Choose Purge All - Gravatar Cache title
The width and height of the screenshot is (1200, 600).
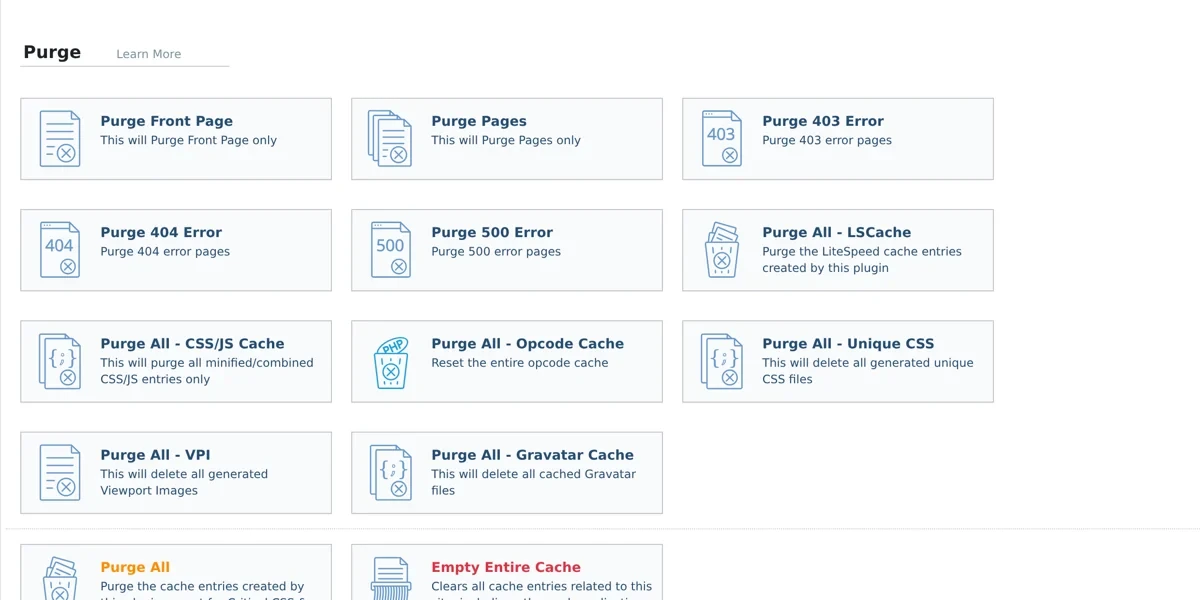point(533,454)
